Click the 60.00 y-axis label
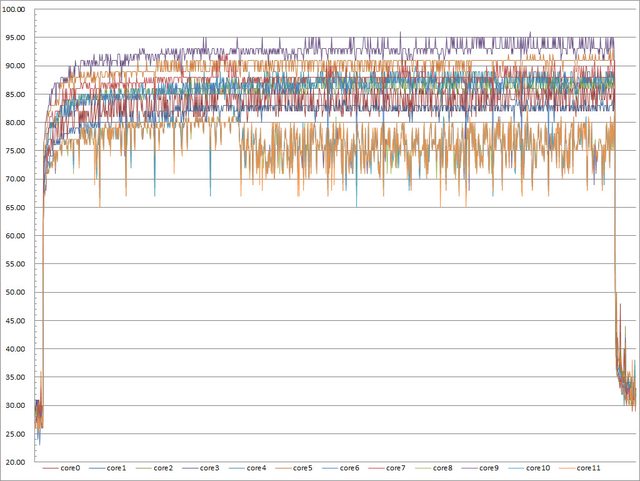Screen dimensions: 640x481 click(20, 236)
